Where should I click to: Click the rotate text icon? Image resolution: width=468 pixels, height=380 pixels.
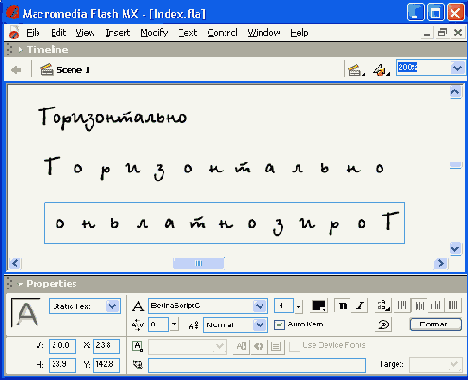click(384, 324)
